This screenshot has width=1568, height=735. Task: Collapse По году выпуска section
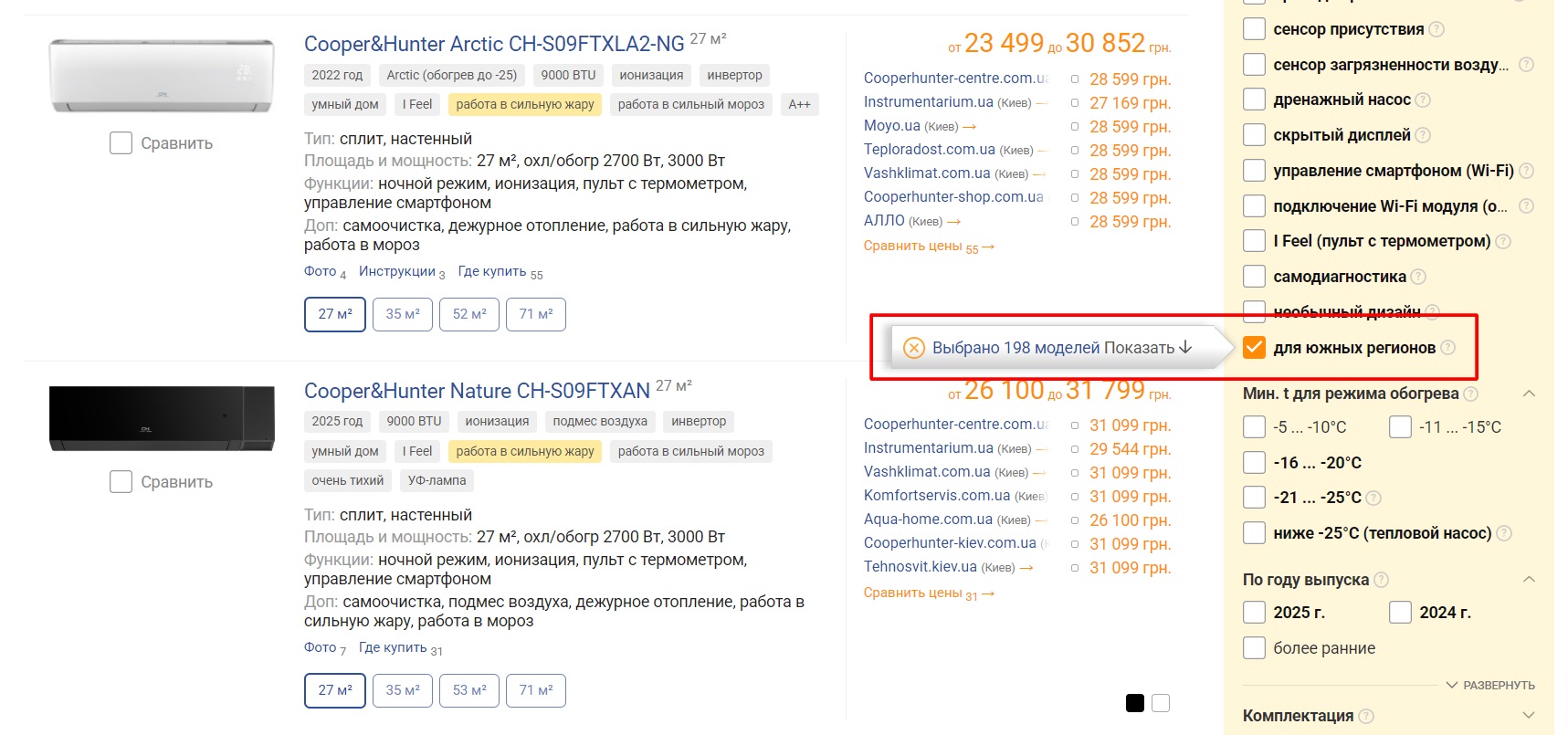[x=1529, y=580]
